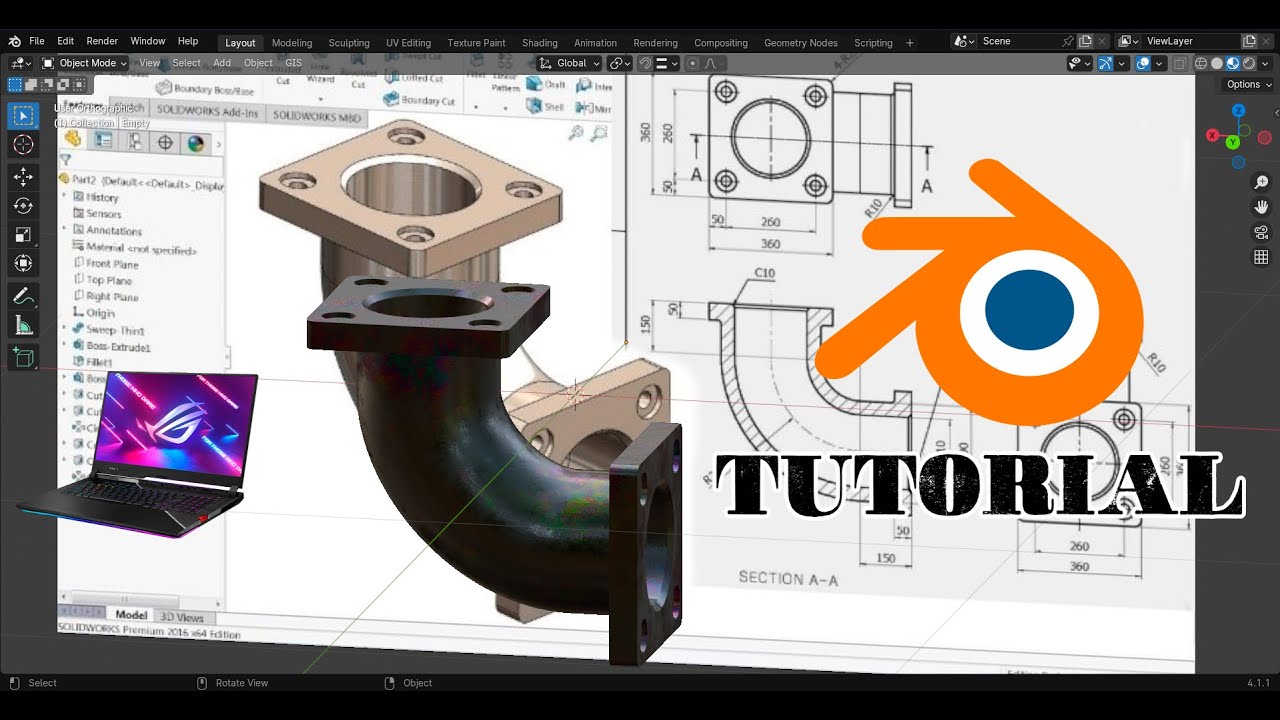Open Global transform orientation dropdown

tap(571, 63)
